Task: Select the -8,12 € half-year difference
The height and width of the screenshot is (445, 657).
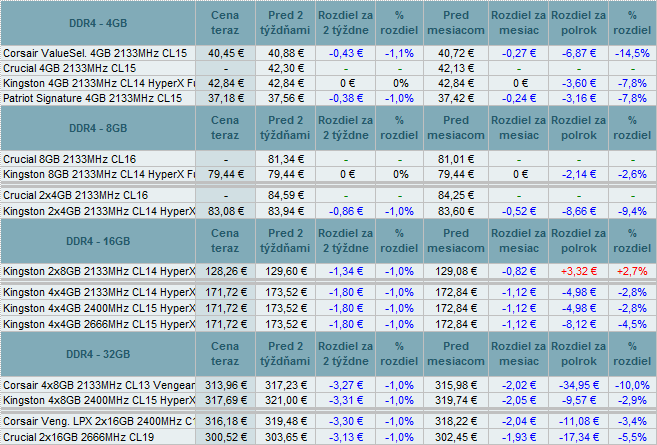Action: [579, 324]
